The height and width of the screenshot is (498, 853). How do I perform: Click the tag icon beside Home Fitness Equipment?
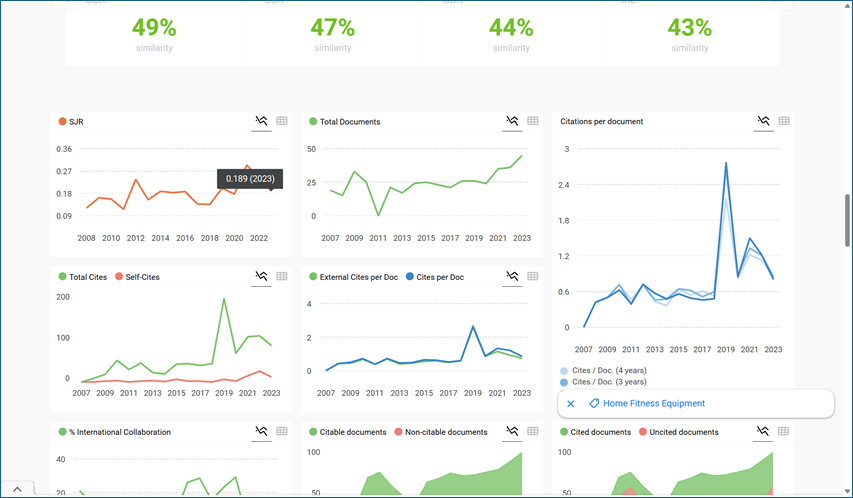click(594, 404)
